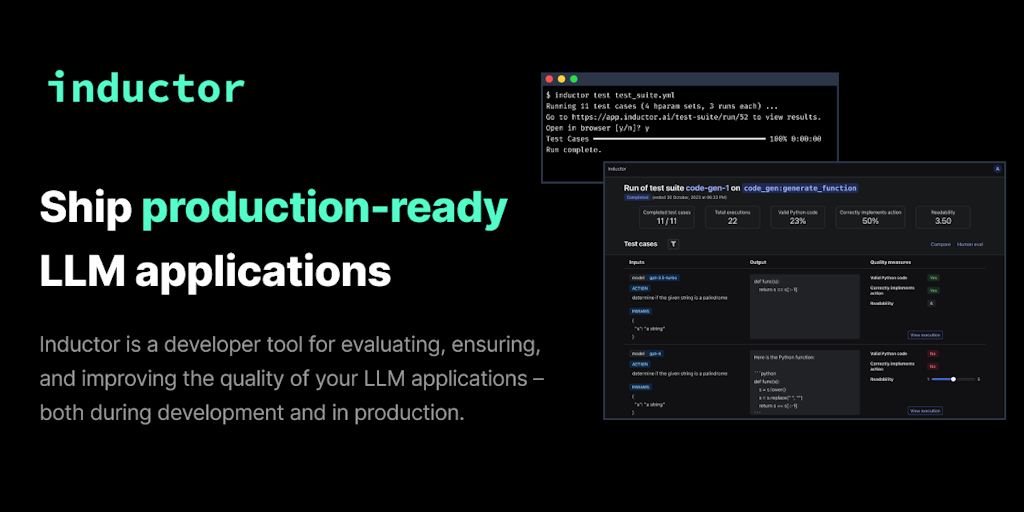Click the Test Cases progress bar in terminal
The height and width of the screenshot is (512, 1024).
(679, 139)
